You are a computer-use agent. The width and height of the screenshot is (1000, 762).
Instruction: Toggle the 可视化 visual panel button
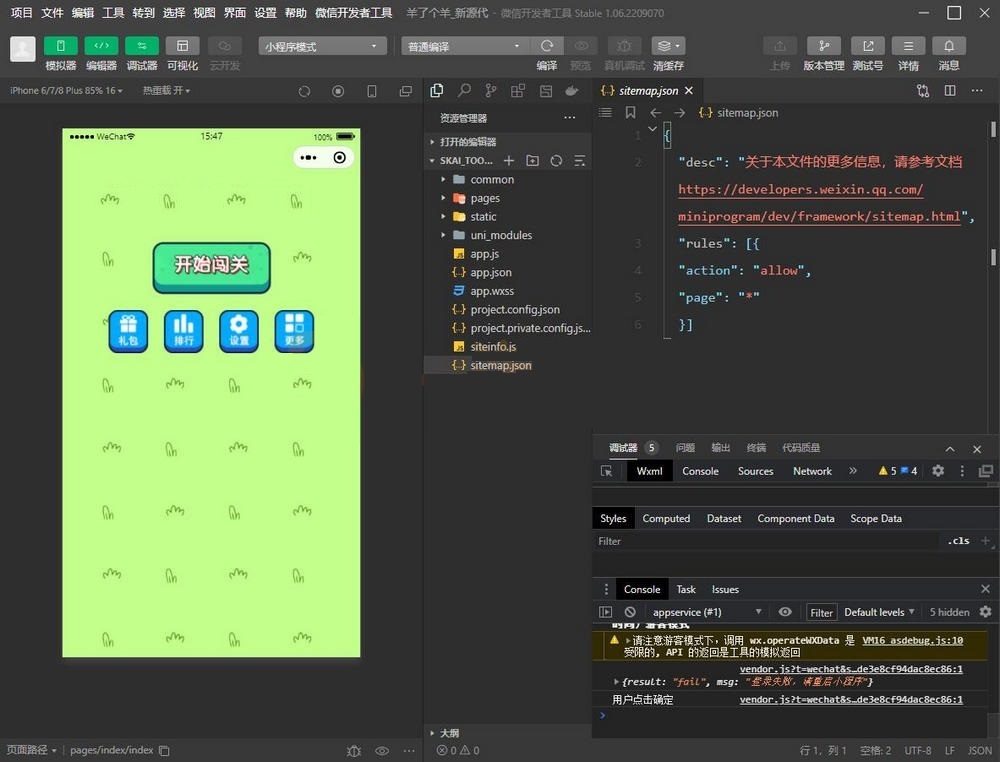(182, 46)
